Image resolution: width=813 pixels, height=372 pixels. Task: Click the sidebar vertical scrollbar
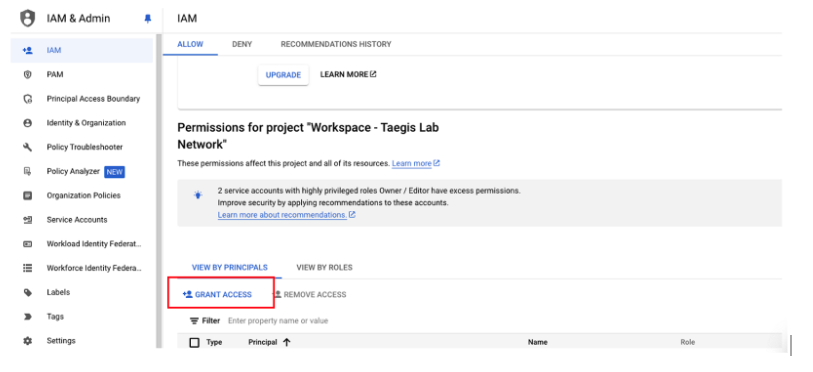[x=158, y=192]
